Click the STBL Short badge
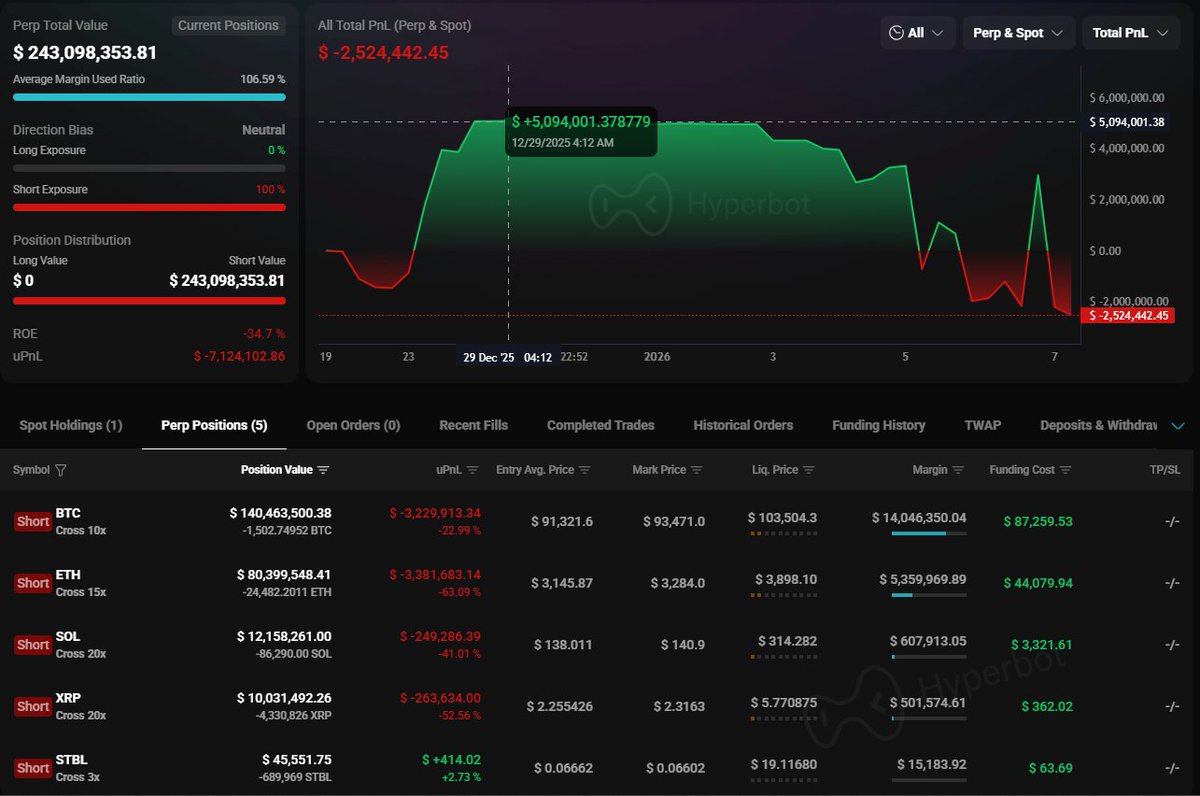The height and width of the screenshot is (796, 1200). click(x=33, y=768)
